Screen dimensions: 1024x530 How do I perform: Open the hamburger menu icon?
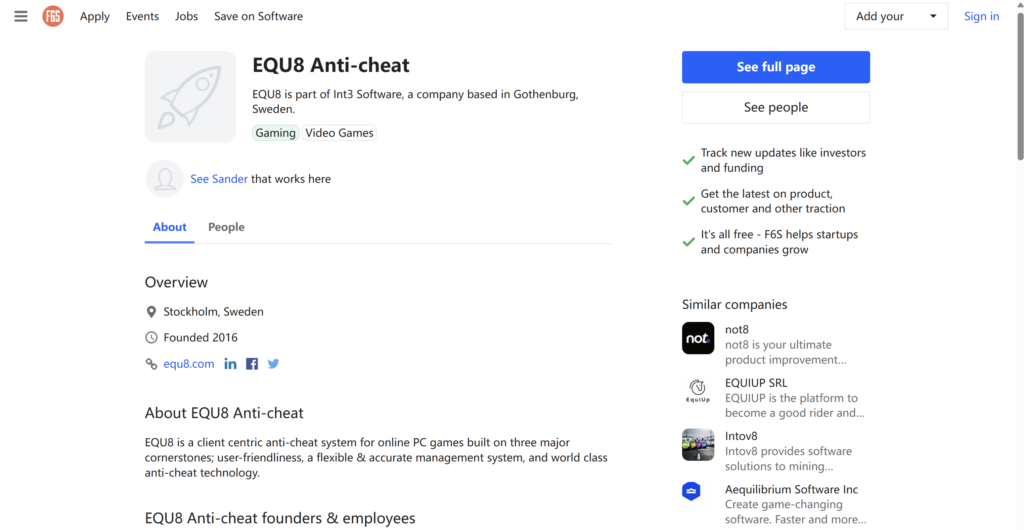(21, 16)
